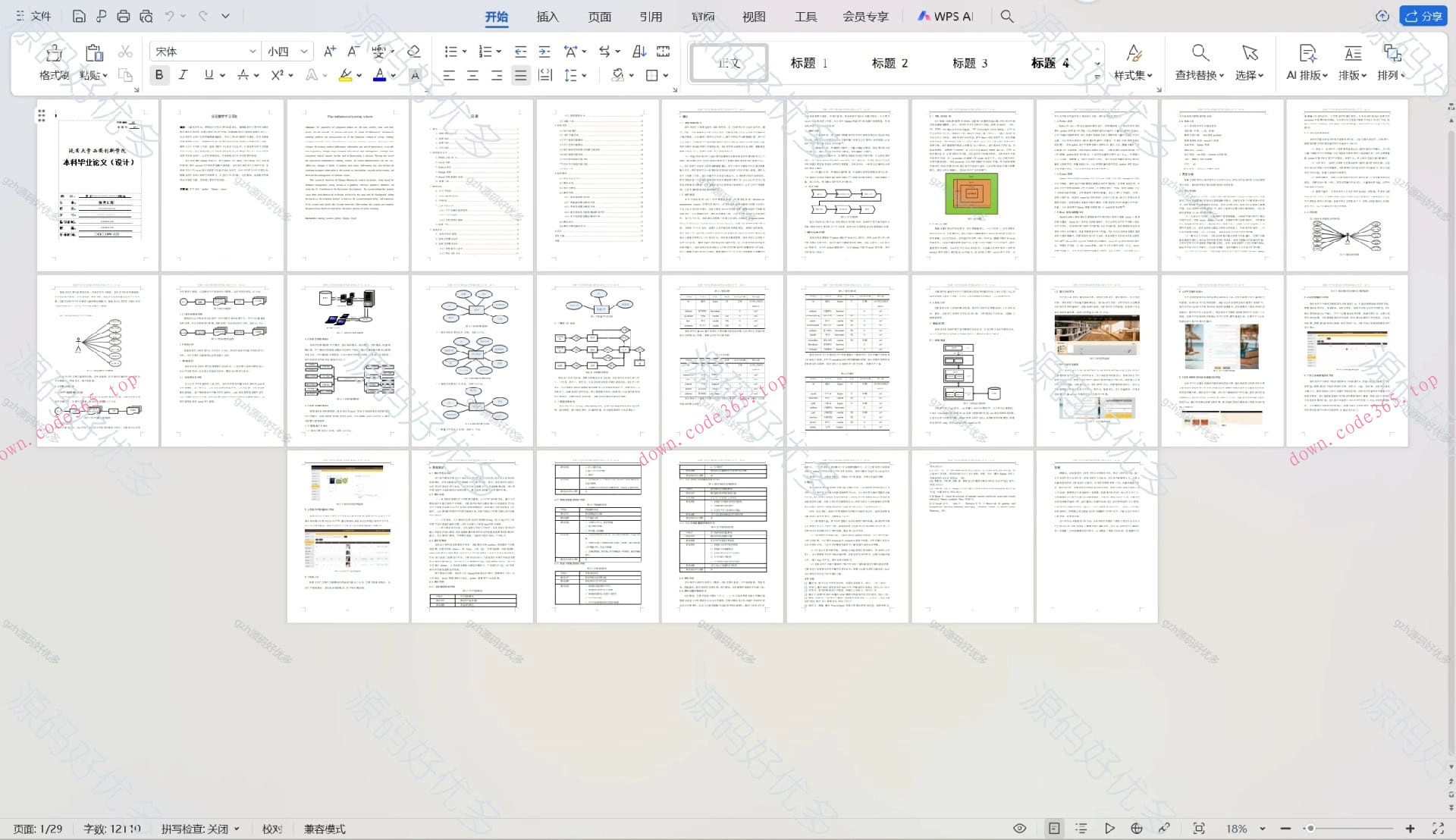1456x840 pixels.
Task: Click the increase font size icon
Action: coord(329,52)
